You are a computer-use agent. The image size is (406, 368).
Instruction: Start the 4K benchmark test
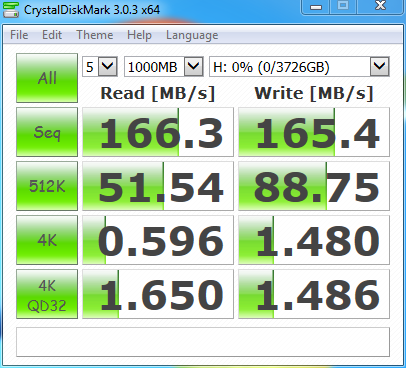pos(47,240)
